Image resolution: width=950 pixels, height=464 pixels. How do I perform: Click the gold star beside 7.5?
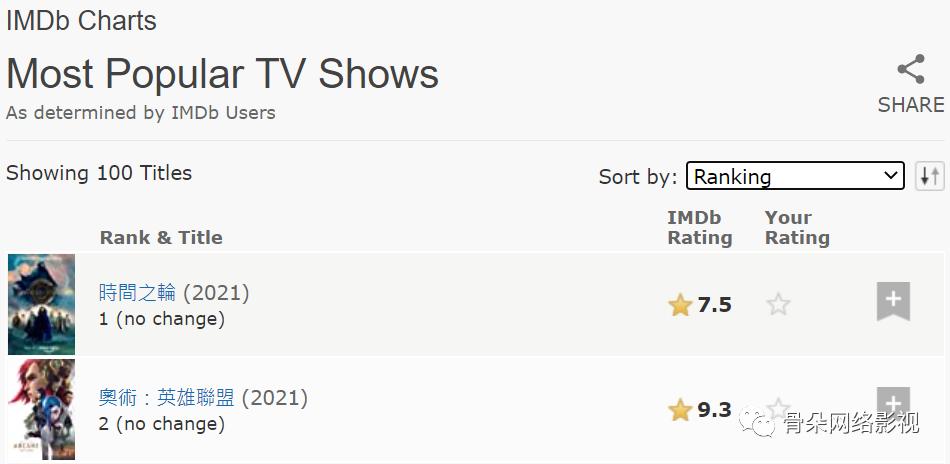(680, 305)
